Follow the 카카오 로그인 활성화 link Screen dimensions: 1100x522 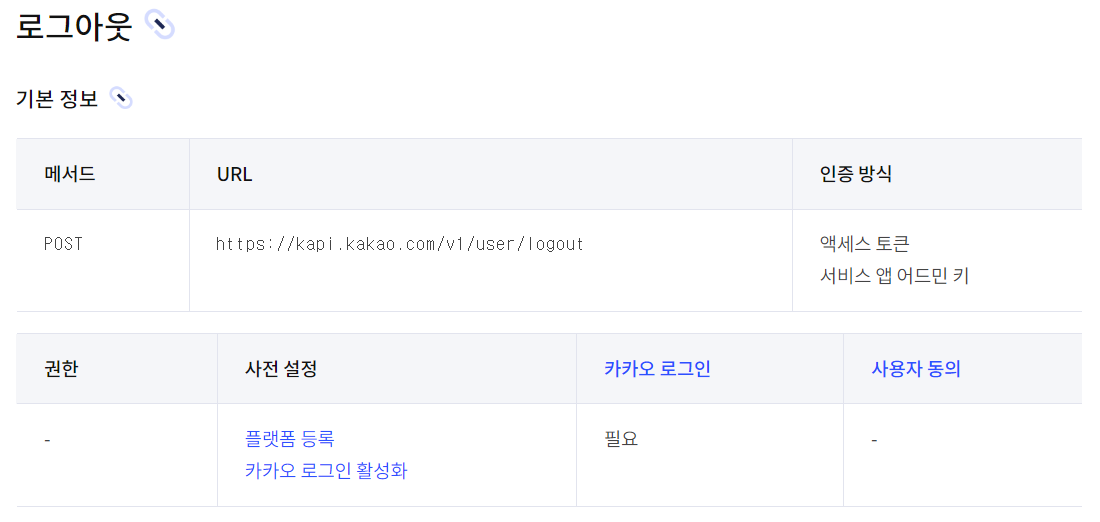tap(326, 471)
